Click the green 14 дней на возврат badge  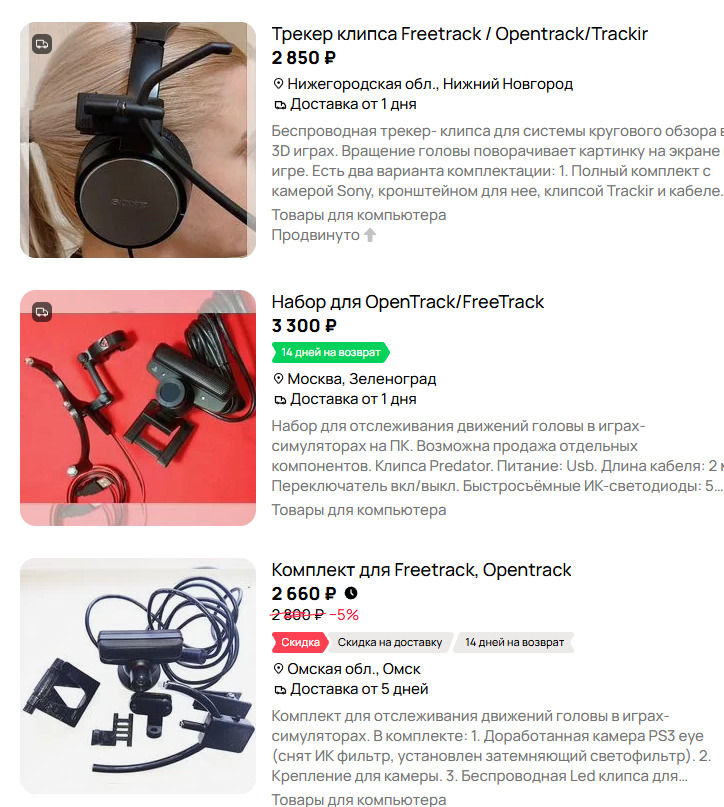331,353
